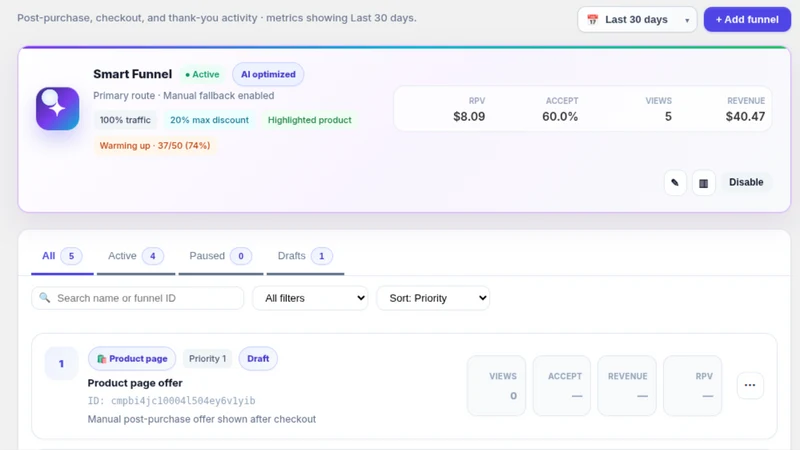
Task: Click the Active status label
Action: pyautogui.click(x=202, y=74)
